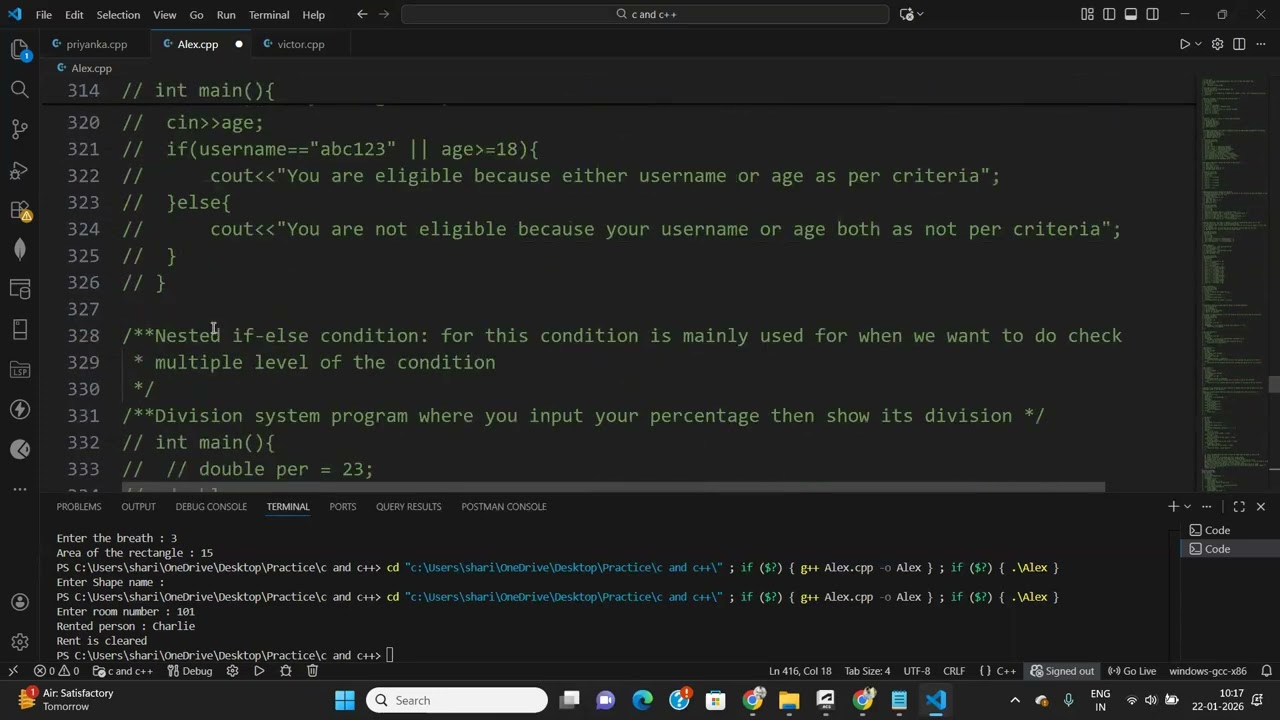Open the Search view in activity bar
The image size is (1280, 720).
click(x=19, y=90)
